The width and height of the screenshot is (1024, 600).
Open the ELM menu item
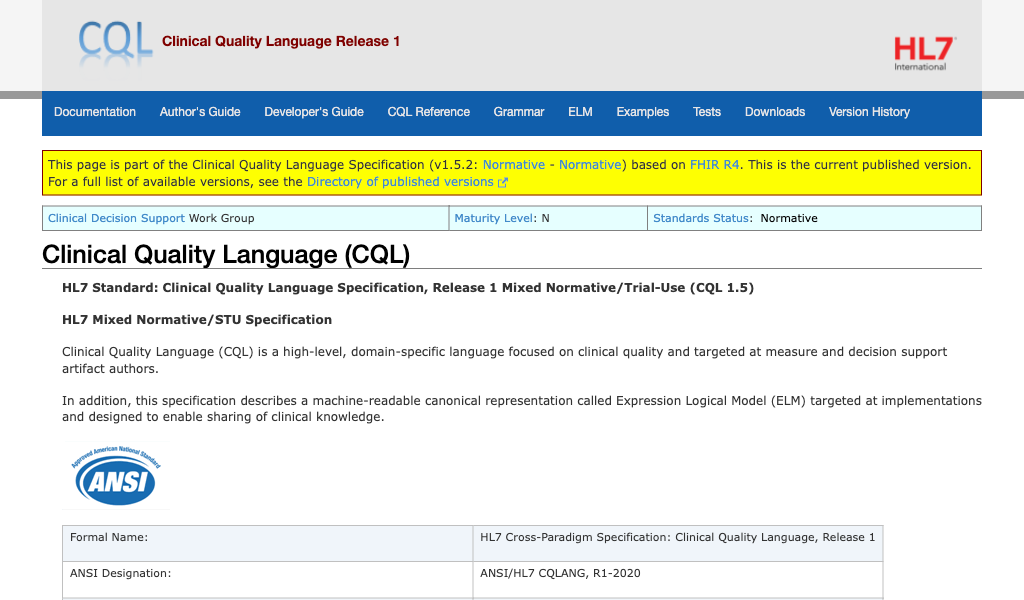580,112
